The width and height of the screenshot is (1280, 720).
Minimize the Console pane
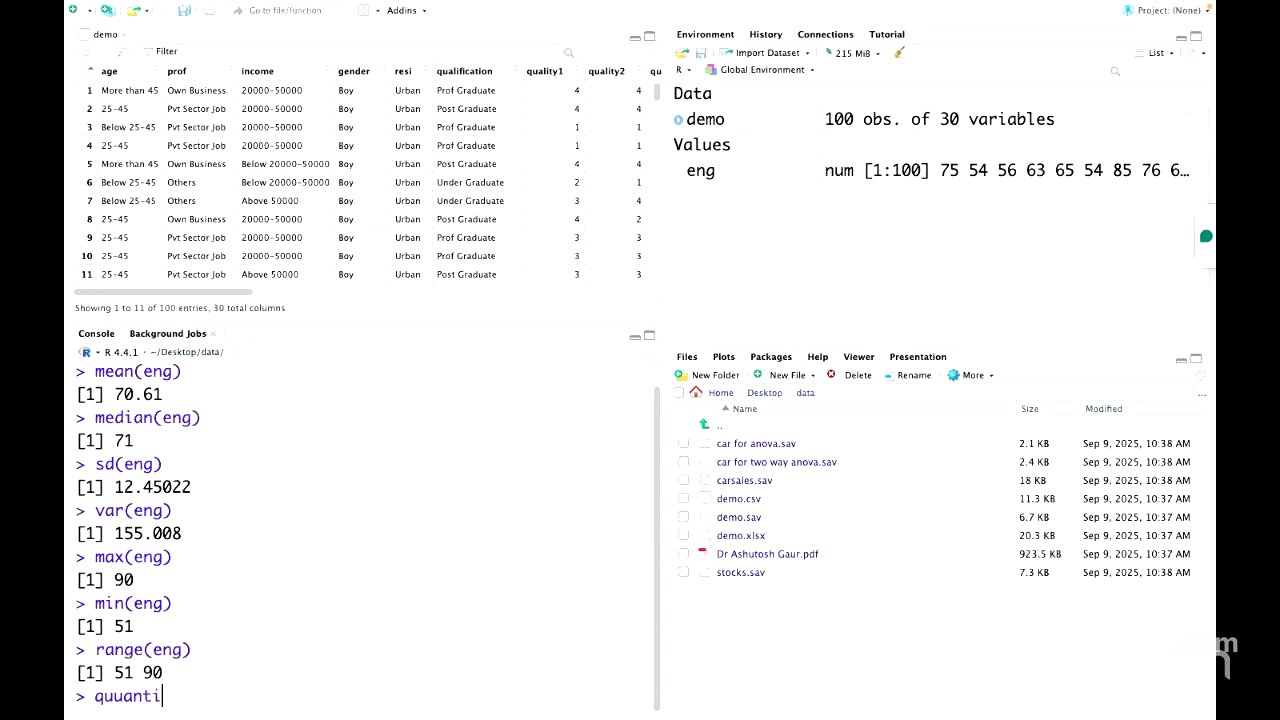click(x=635, y=337)
